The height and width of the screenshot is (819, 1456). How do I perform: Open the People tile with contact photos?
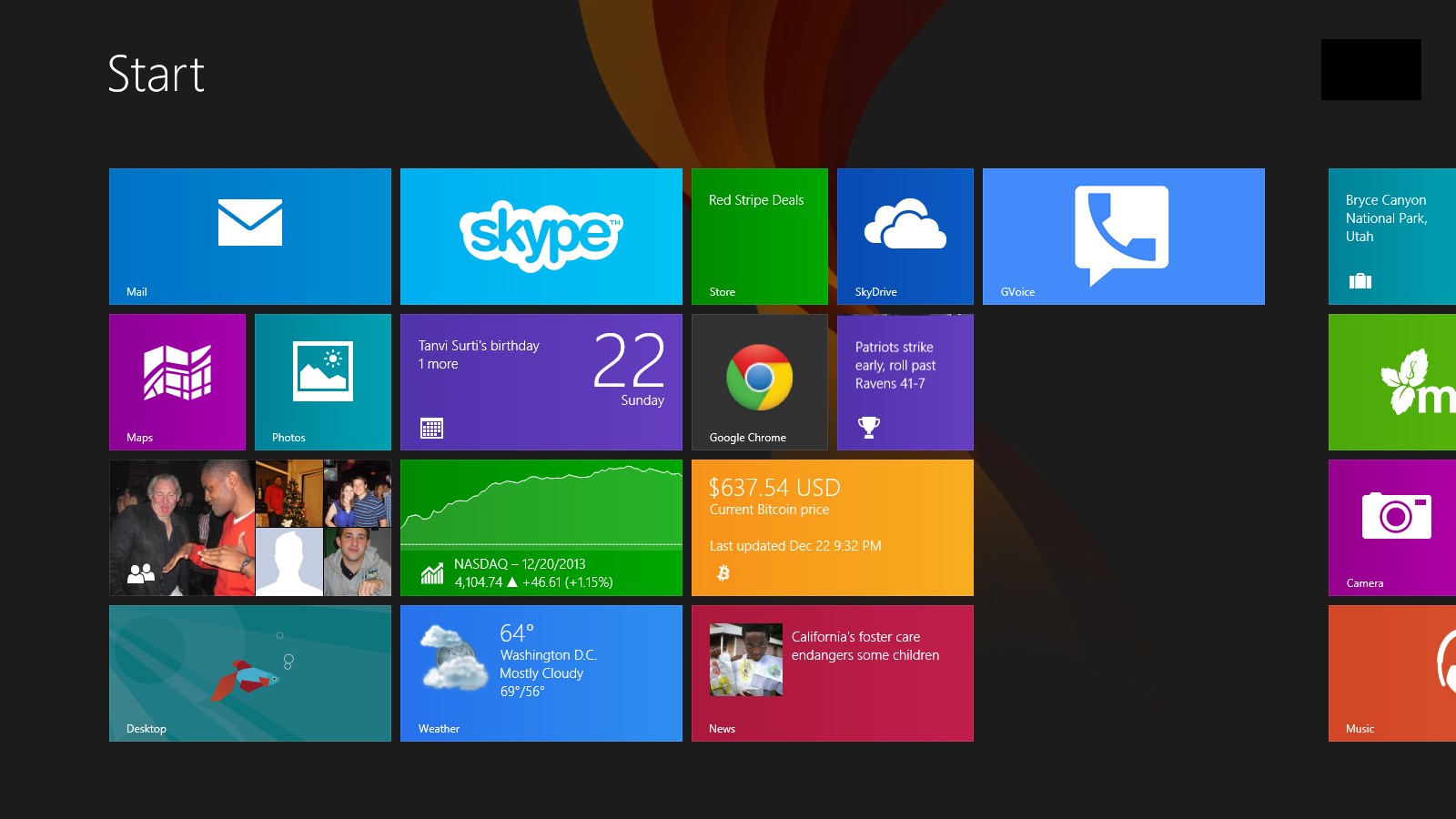[249, 527]
